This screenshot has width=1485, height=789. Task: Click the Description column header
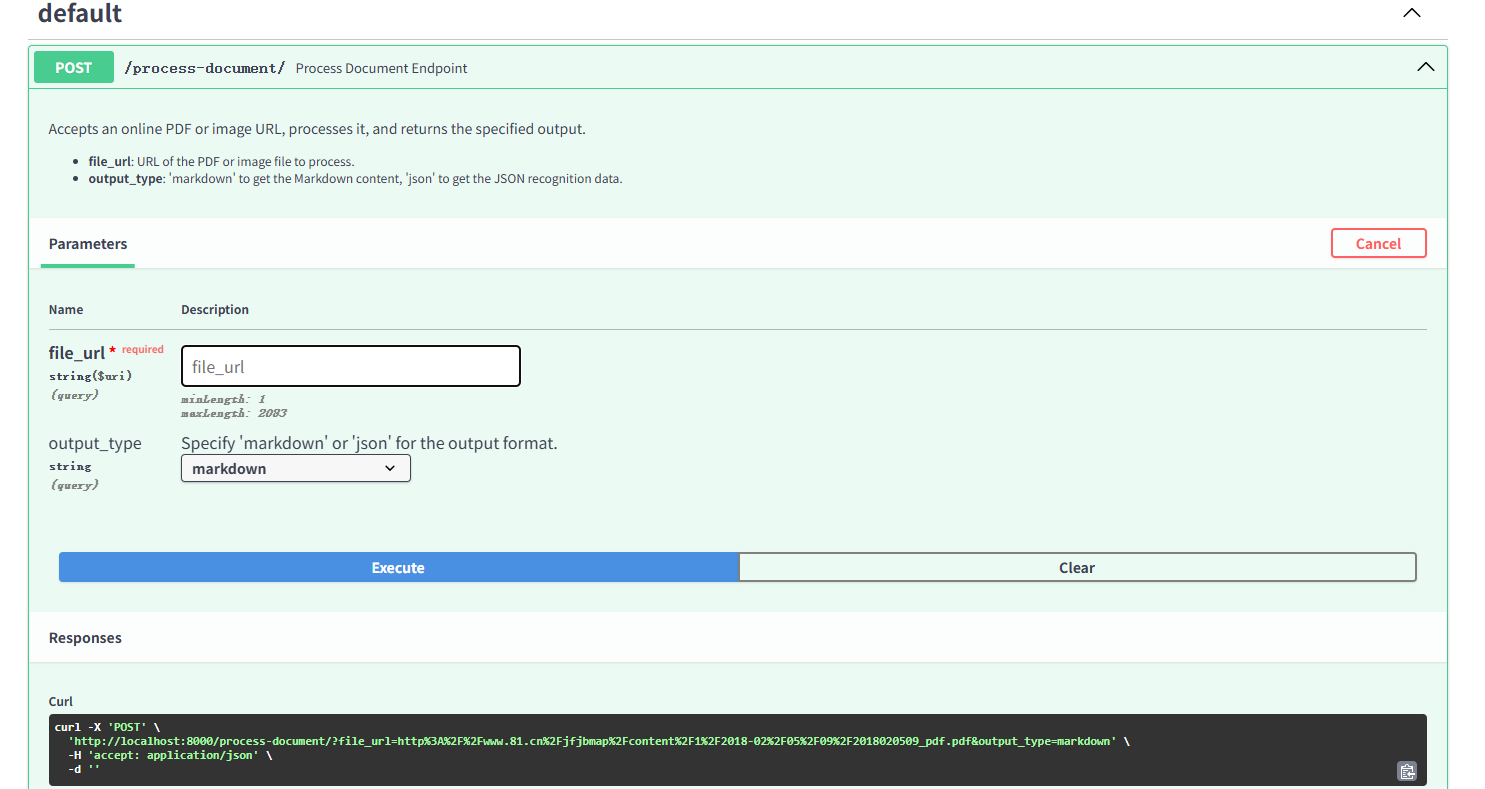[x=215, y=310]
